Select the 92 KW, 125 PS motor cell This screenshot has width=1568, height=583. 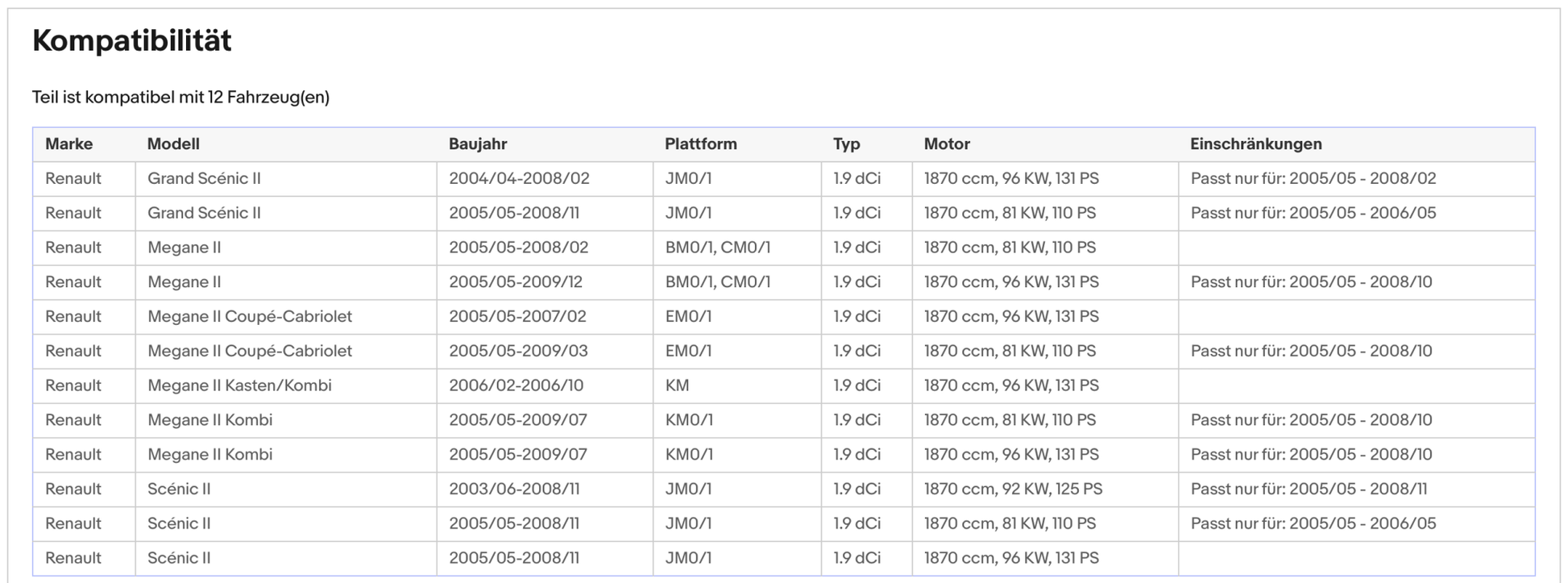point(1013,489)
